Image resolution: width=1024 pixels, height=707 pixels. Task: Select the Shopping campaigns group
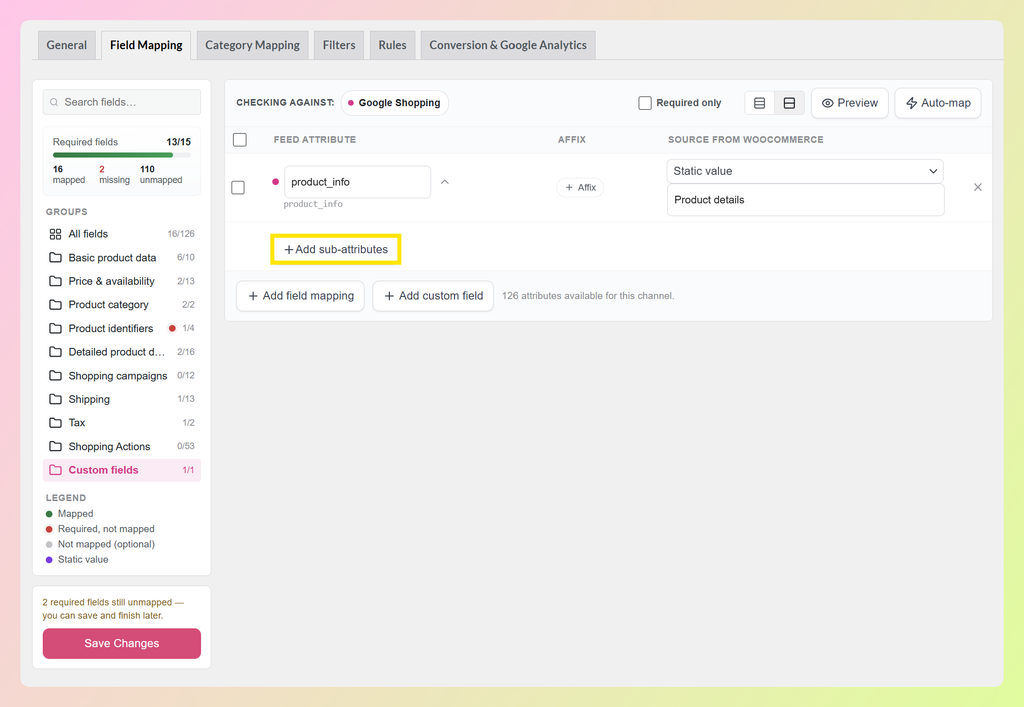click(121, 375)
